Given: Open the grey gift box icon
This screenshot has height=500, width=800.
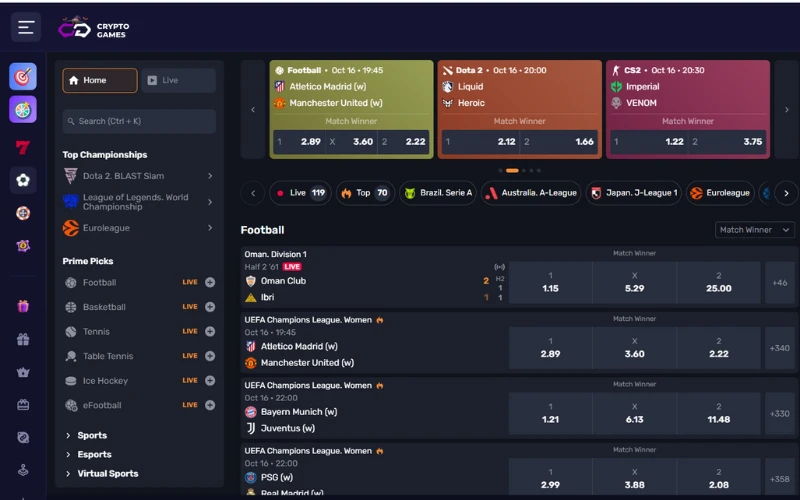Looking at the screenshot, I should [x=23, y=339].
